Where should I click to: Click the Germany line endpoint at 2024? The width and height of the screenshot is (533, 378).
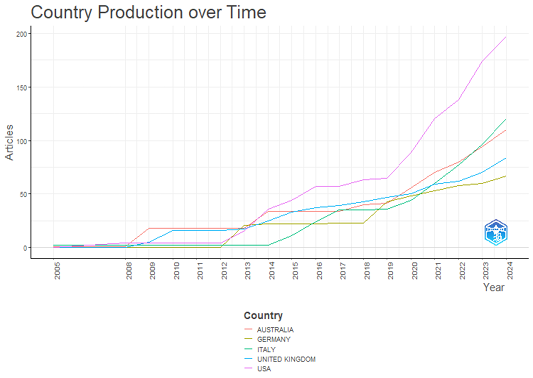[506, 176]
